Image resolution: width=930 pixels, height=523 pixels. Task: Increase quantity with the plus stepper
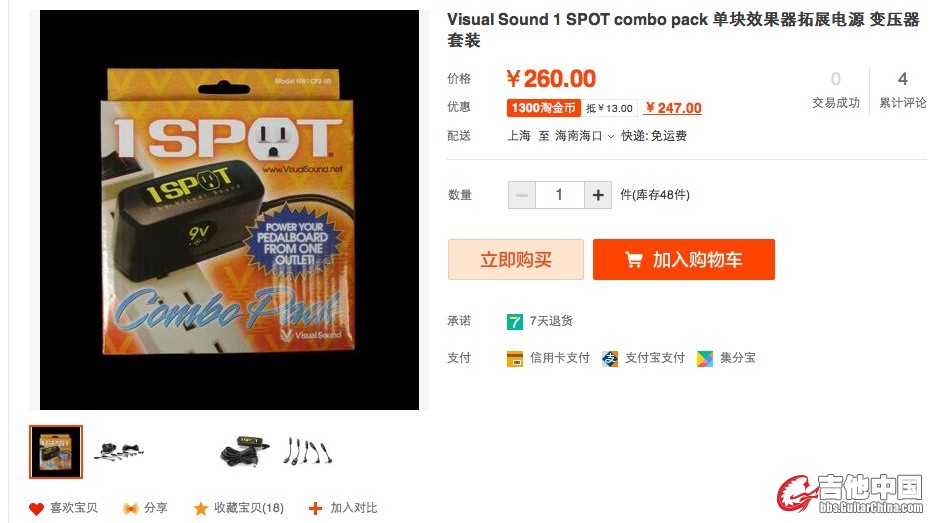click(x=598, y=195)
